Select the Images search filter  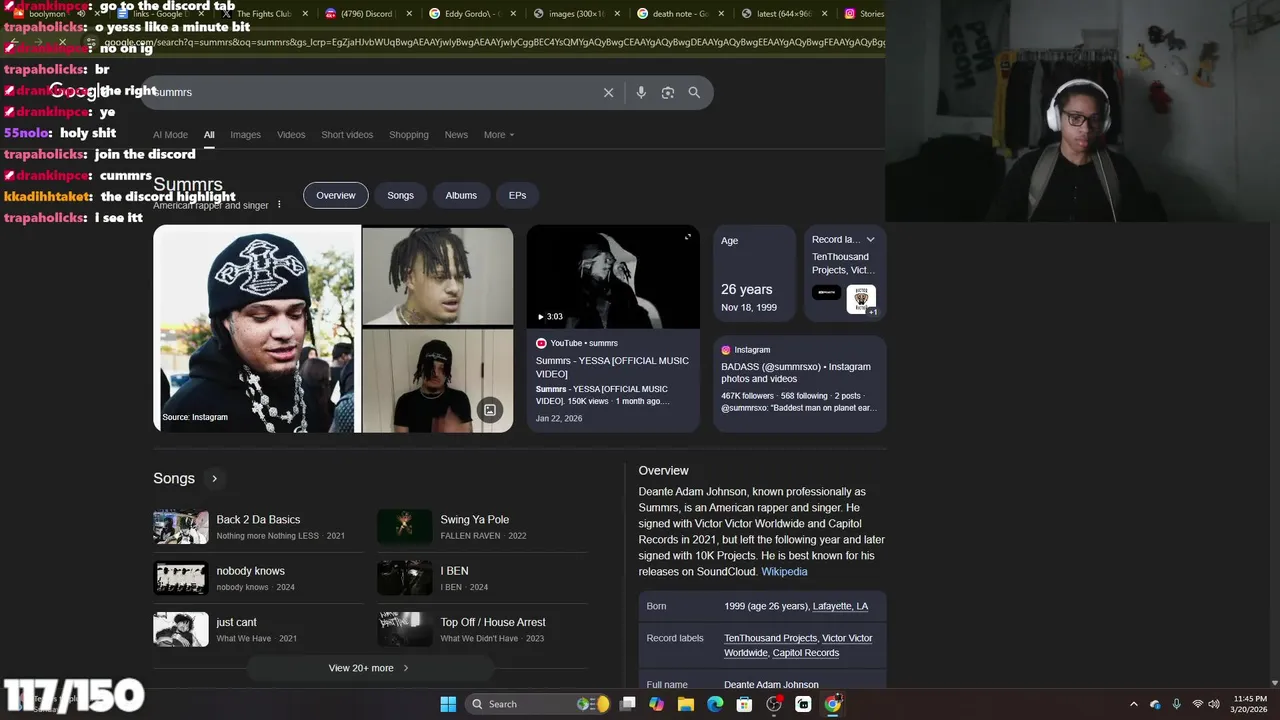pyautogui.click(x=245, y=135)
